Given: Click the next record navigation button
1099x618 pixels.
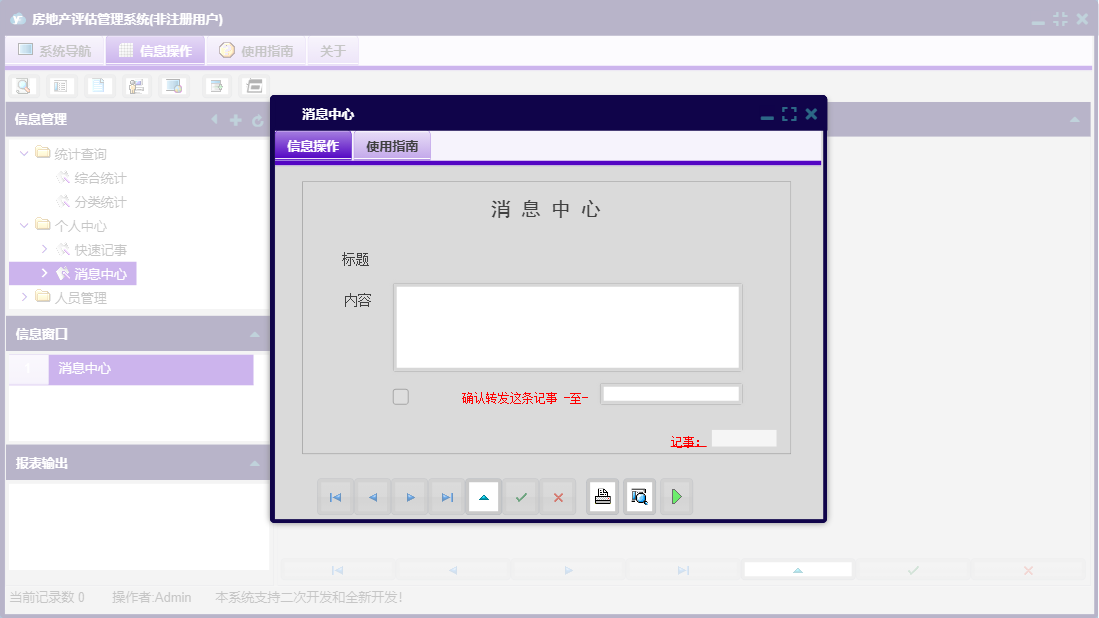Looking at the screenshot, I should point(409,496).
